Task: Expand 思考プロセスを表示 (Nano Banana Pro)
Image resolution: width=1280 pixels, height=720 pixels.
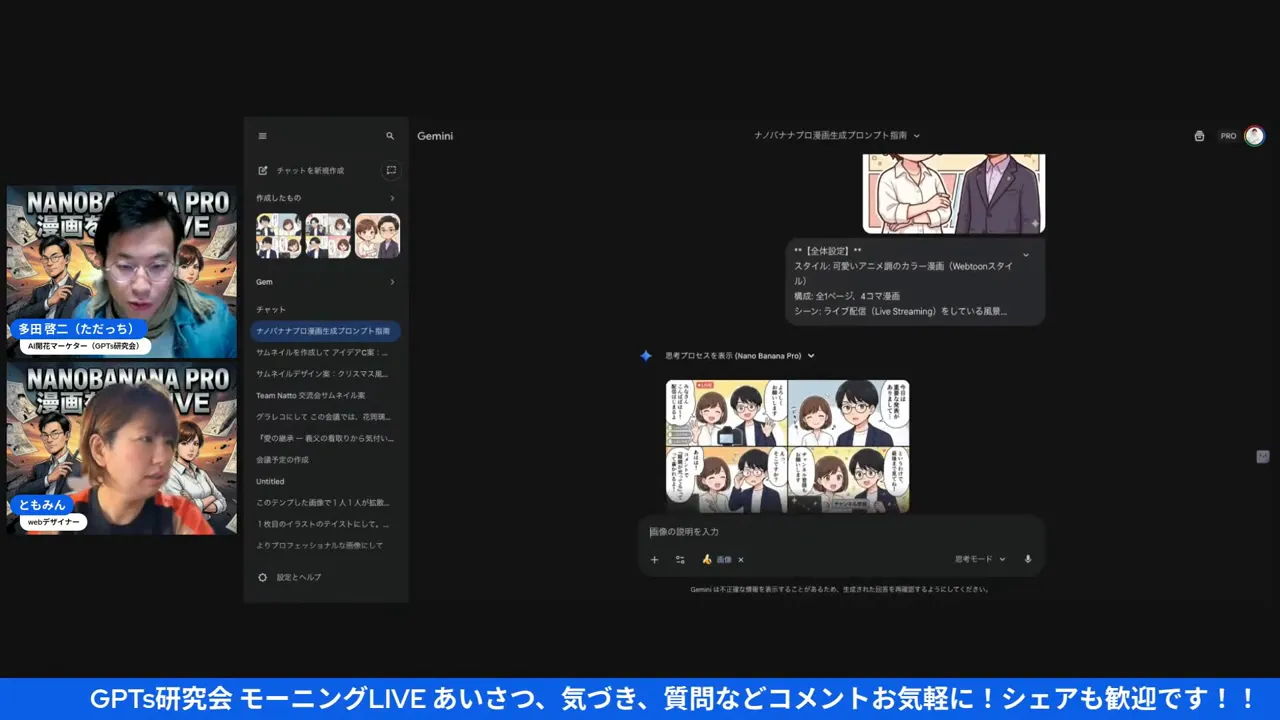Action: [x=810, y=355]
